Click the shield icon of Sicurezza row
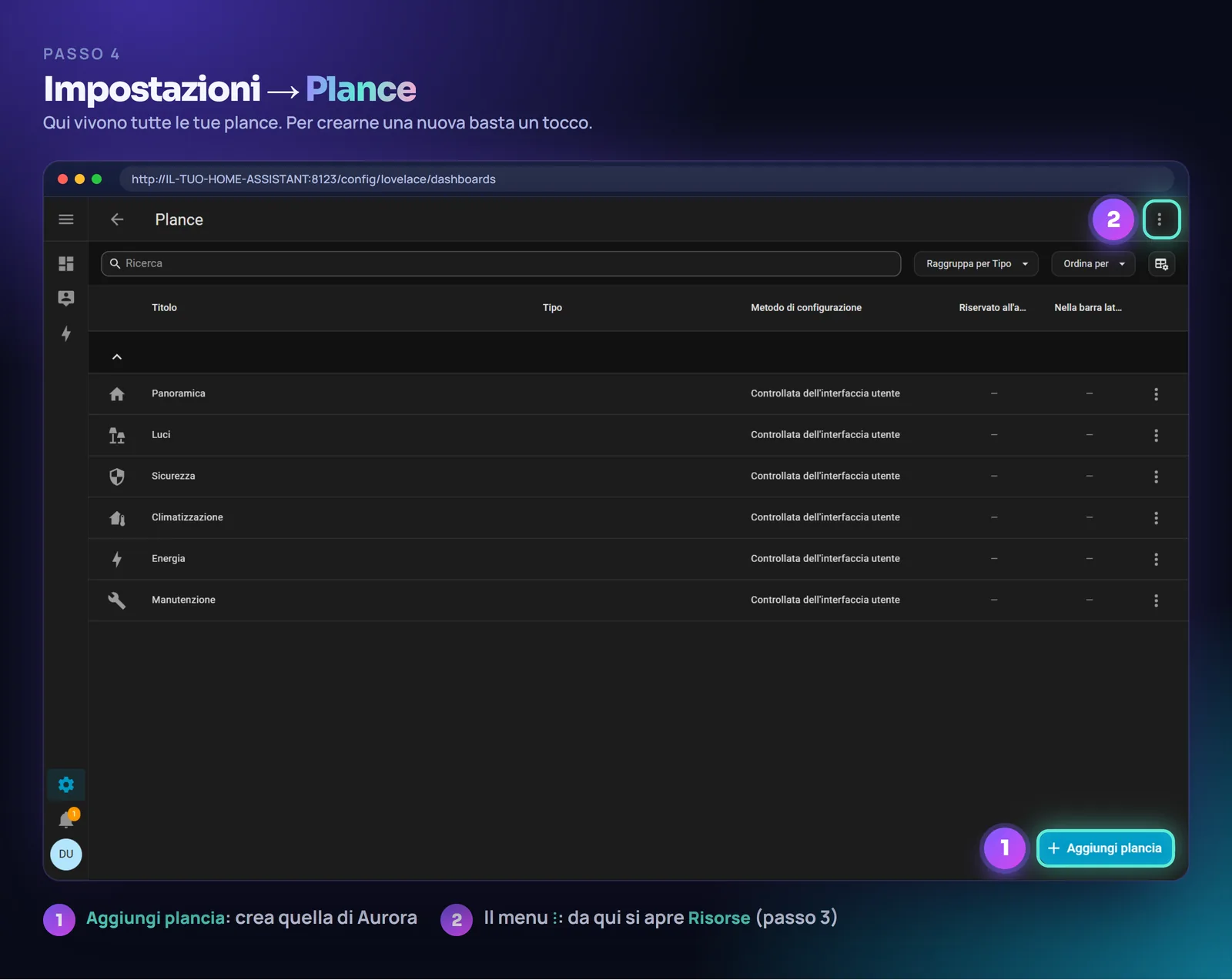1232x980 pixels. [x=117, y=477]
